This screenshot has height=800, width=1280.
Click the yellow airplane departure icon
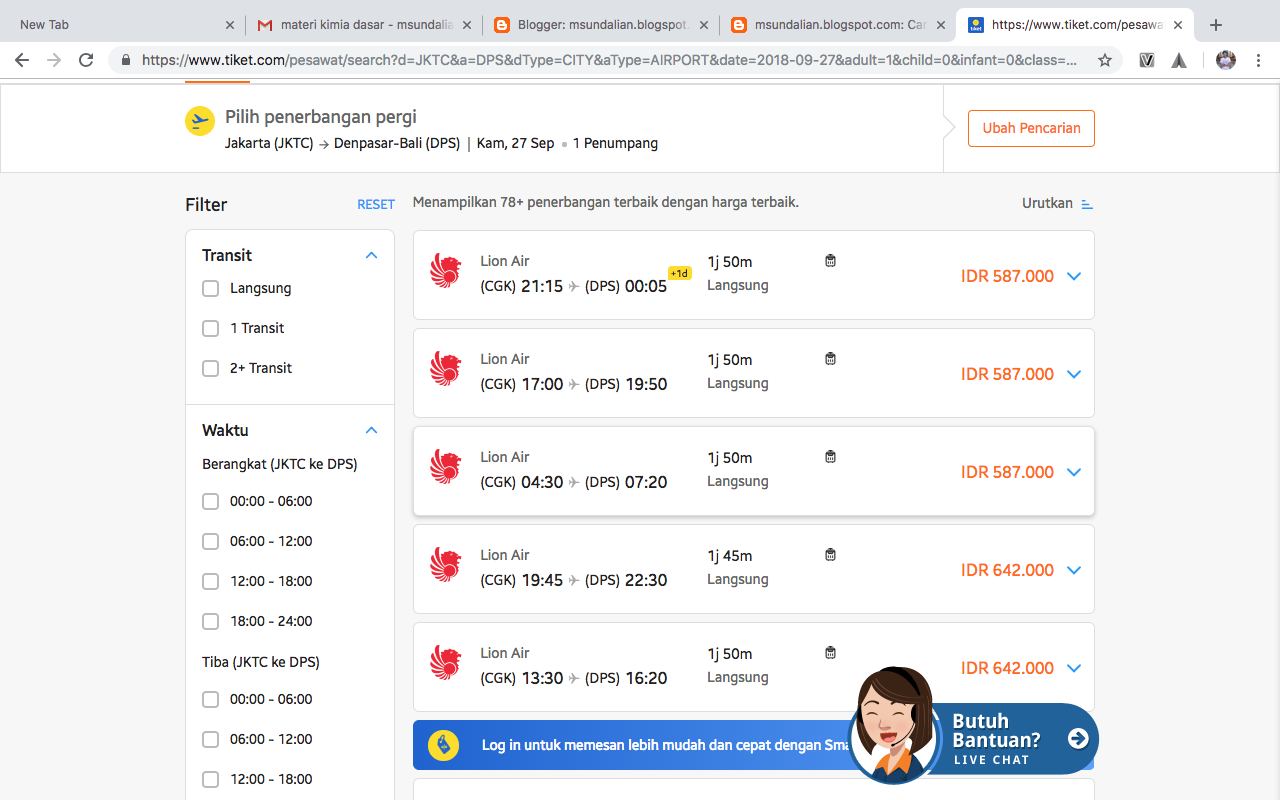point(200,121)
